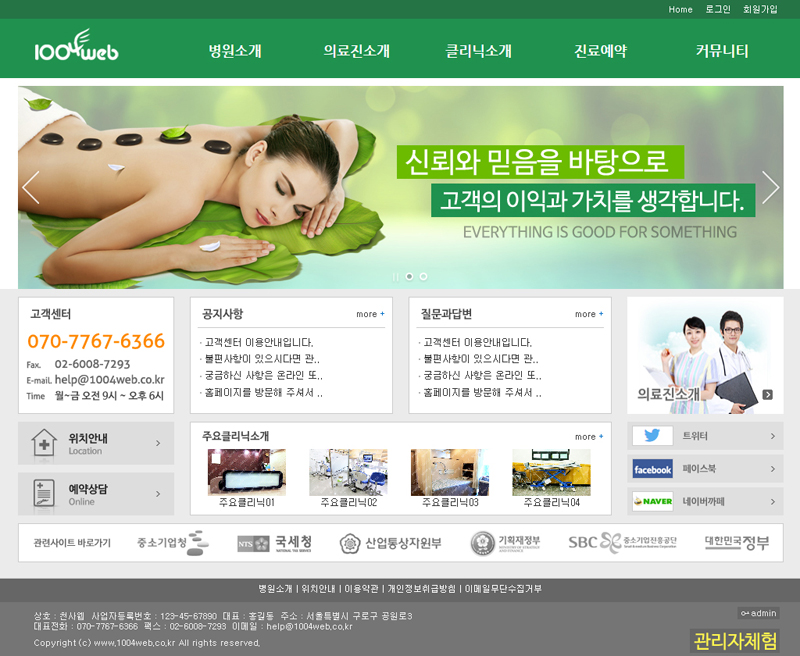Open the 주요클리닉02 thumbnail

[x=348, y=472]
